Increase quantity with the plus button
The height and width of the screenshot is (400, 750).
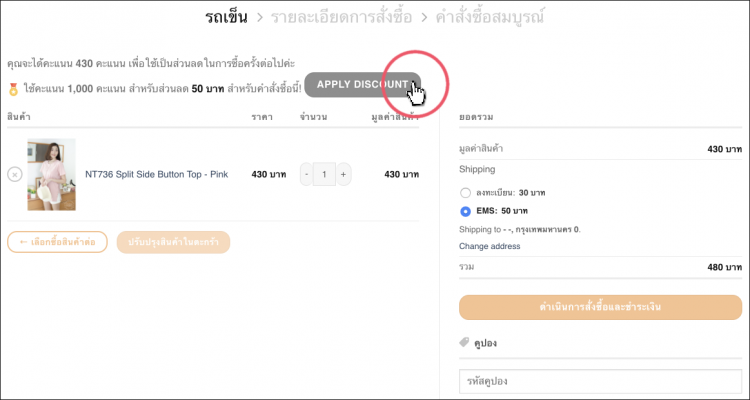pyautogui.click(x=343, y=174)
